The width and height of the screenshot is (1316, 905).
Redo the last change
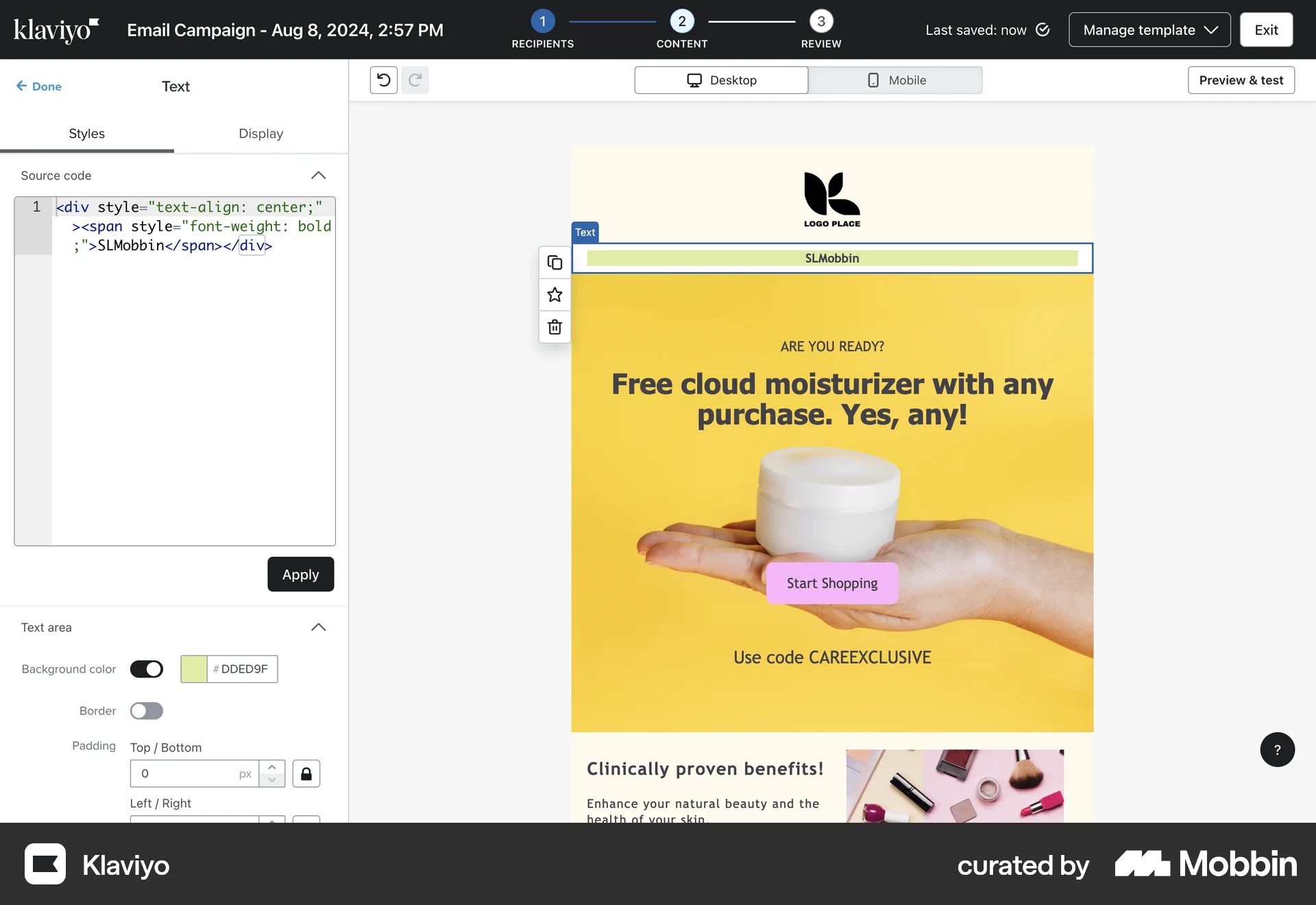tap(415, 80)
